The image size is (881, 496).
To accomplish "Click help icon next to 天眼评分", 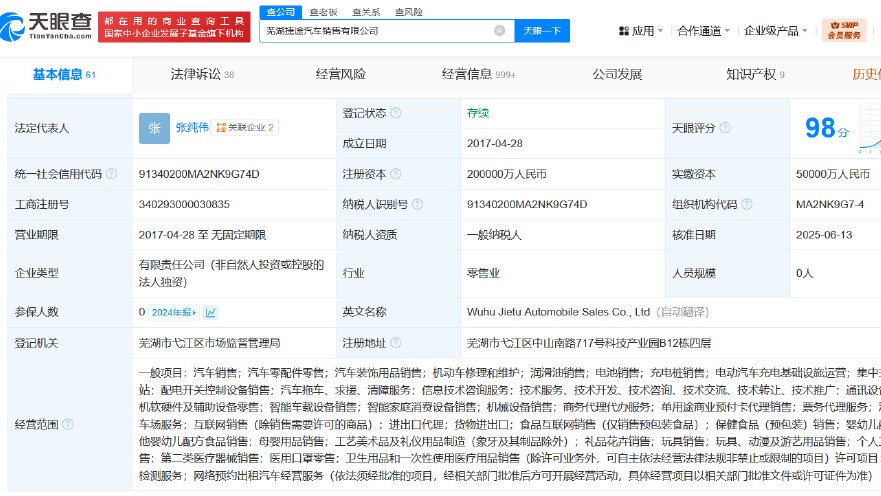I will [x=725, y=128].
